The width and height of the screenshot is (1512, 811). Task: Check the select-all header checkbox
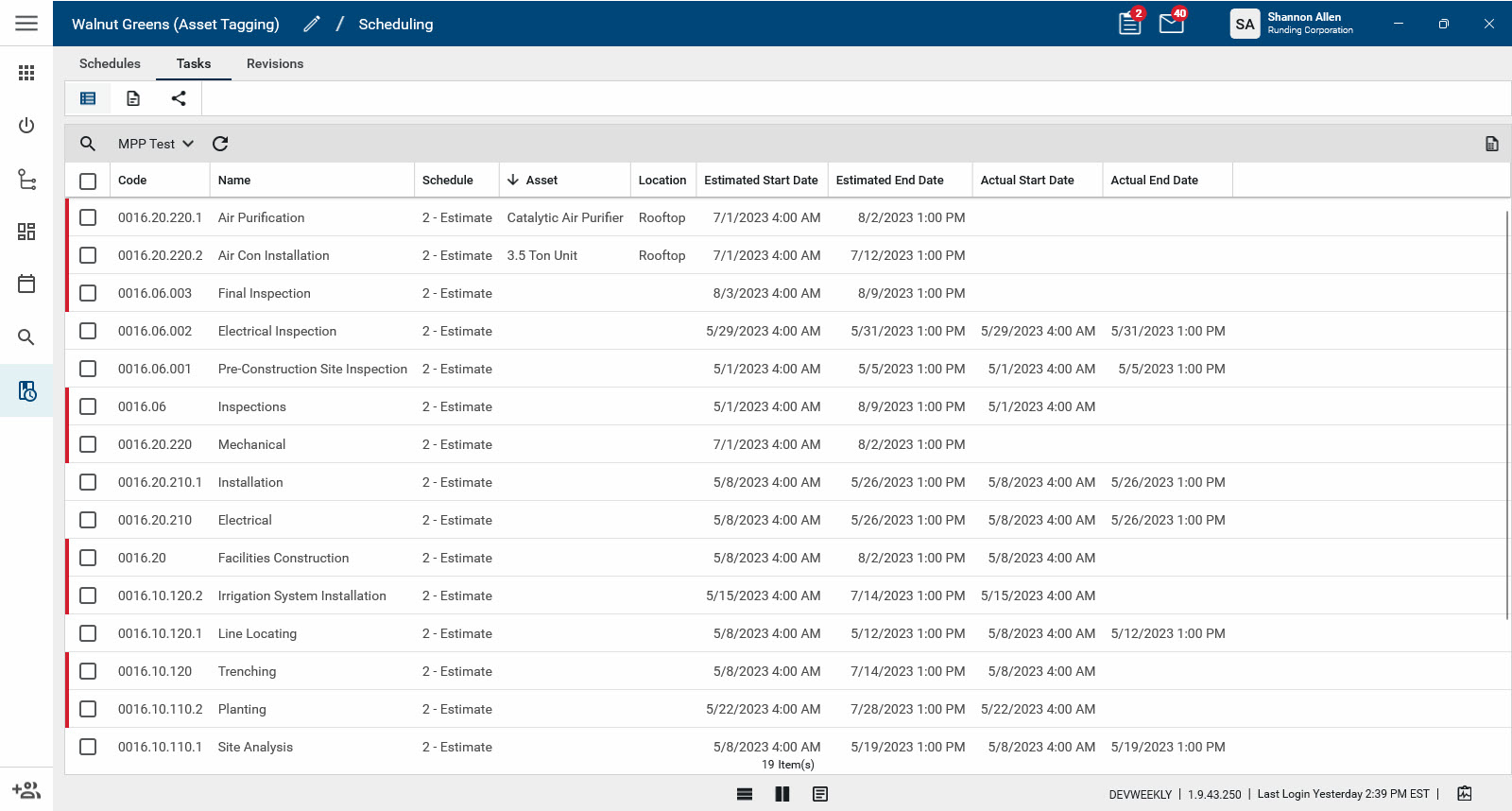(88, 181)
